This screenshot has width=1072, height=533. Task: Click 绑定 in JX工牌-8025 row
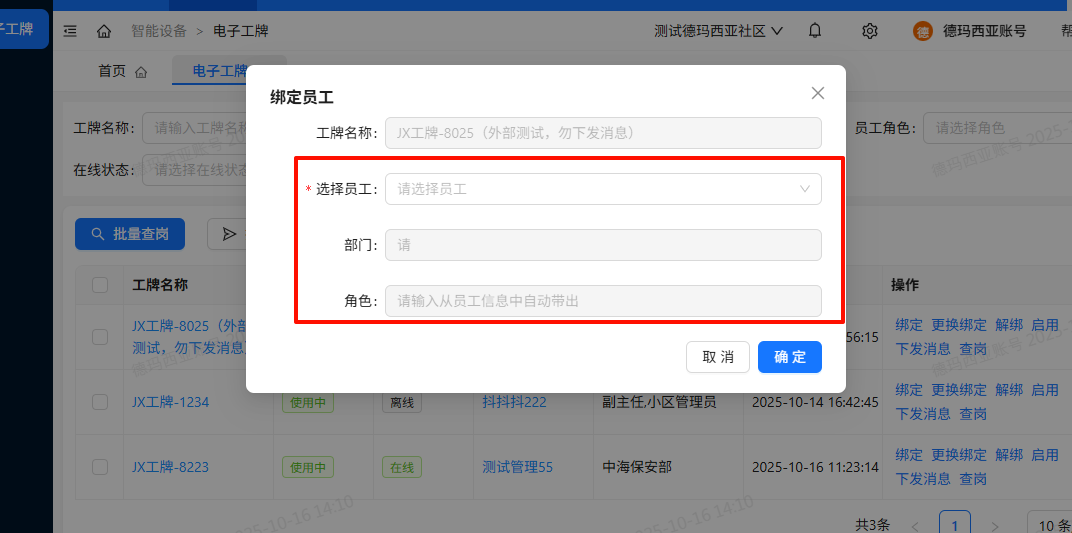click(909, 325)
